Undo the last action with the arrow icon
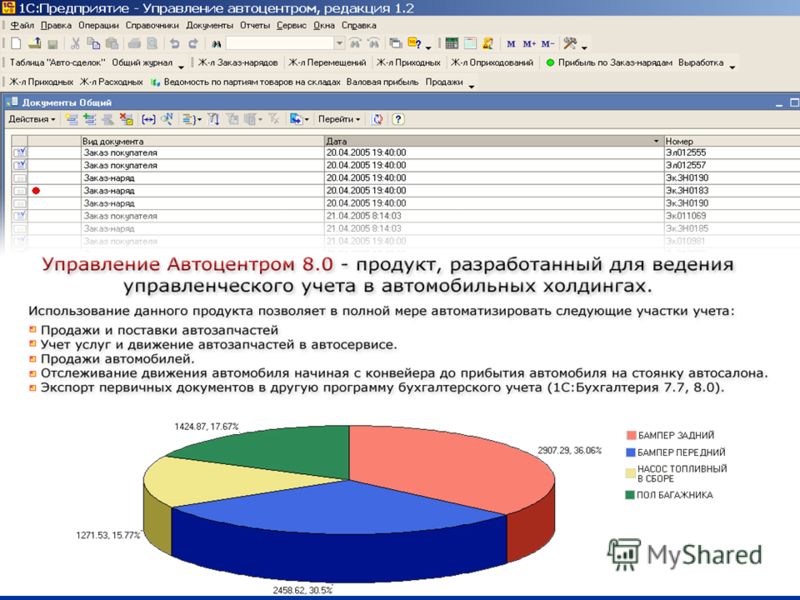 [174, 44]
